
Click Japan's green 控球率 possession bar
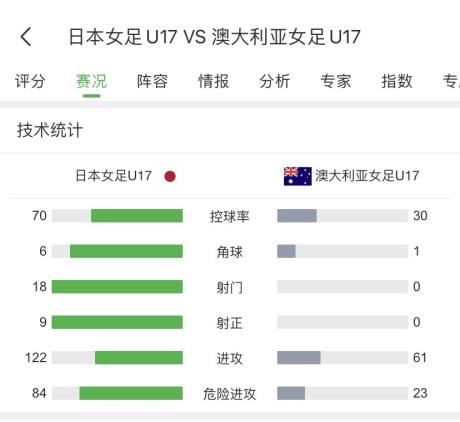(137, 216)
